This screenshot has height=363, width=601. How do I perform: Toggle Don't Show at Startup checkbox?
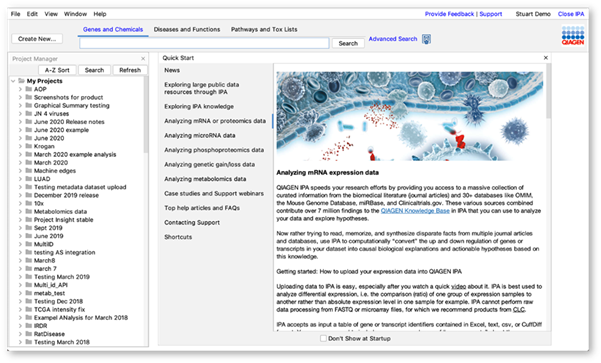click(323, 338)
